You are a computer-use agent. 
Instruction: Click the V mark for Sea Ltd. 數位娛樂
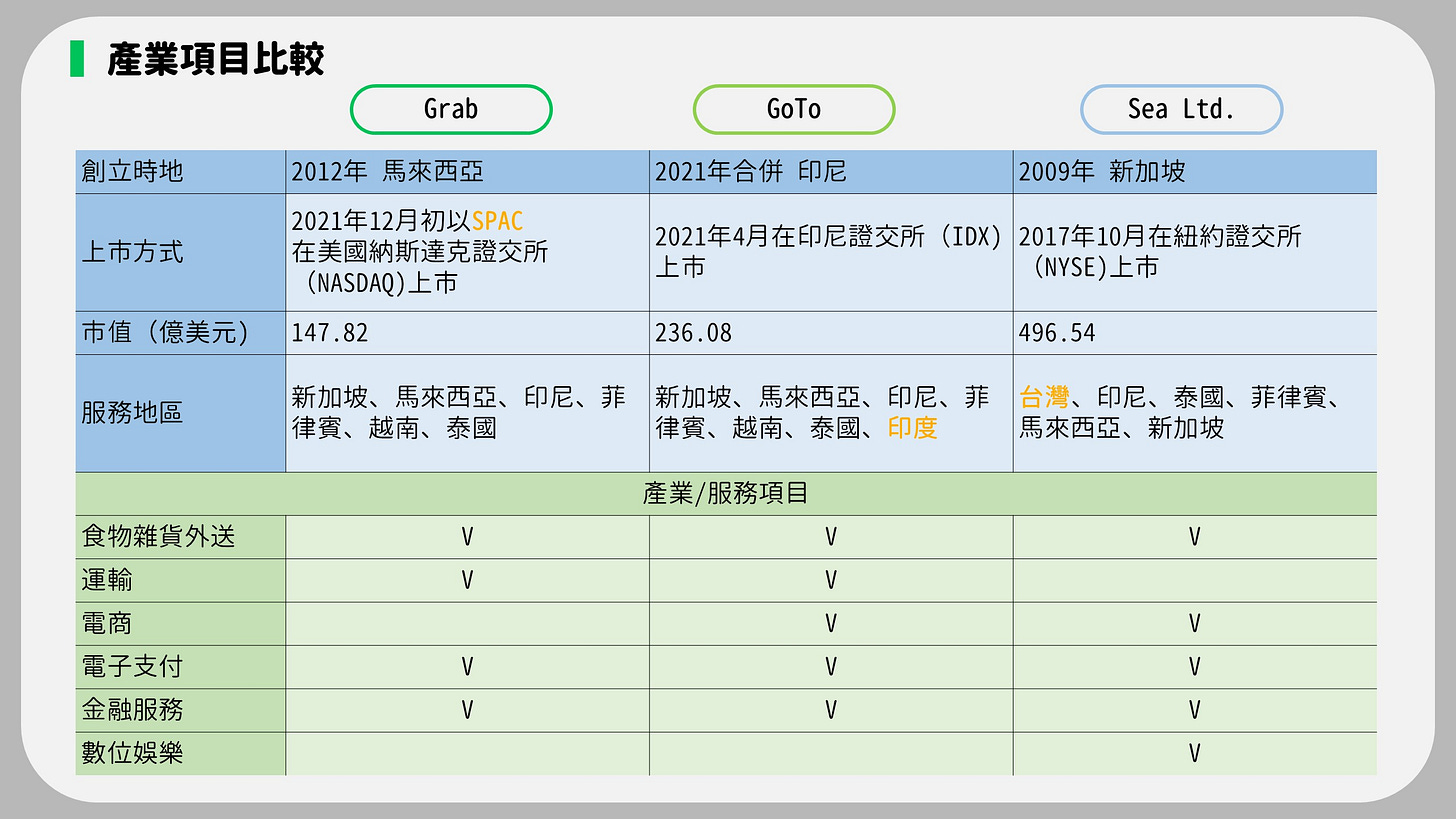(x=1194, y=754)
